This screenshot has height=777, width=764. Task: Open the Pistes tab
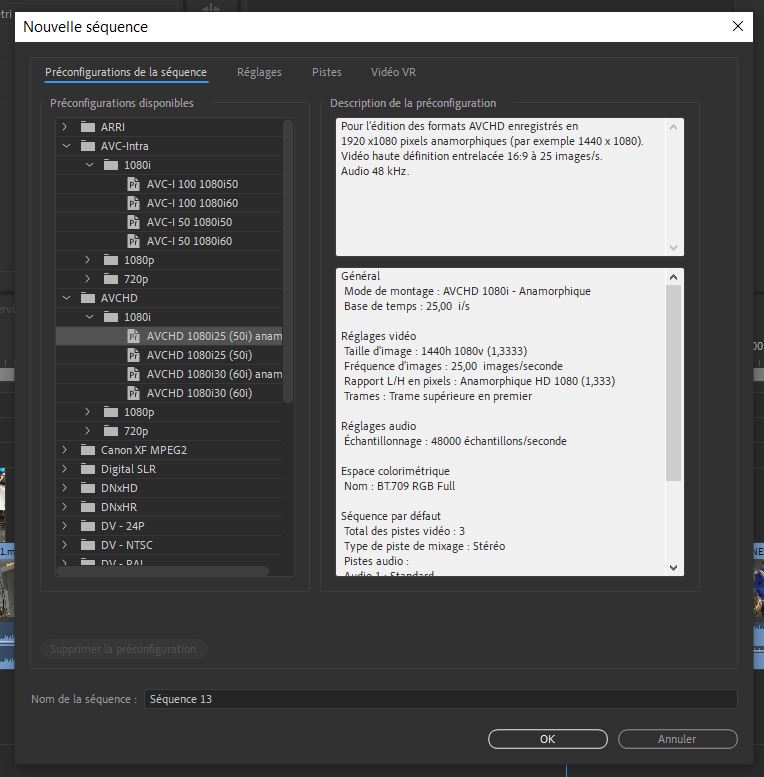(326, 72)
